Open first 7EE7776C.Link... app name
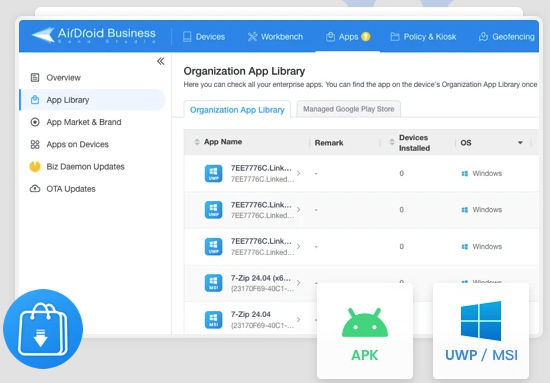 [x=261, y=168]
